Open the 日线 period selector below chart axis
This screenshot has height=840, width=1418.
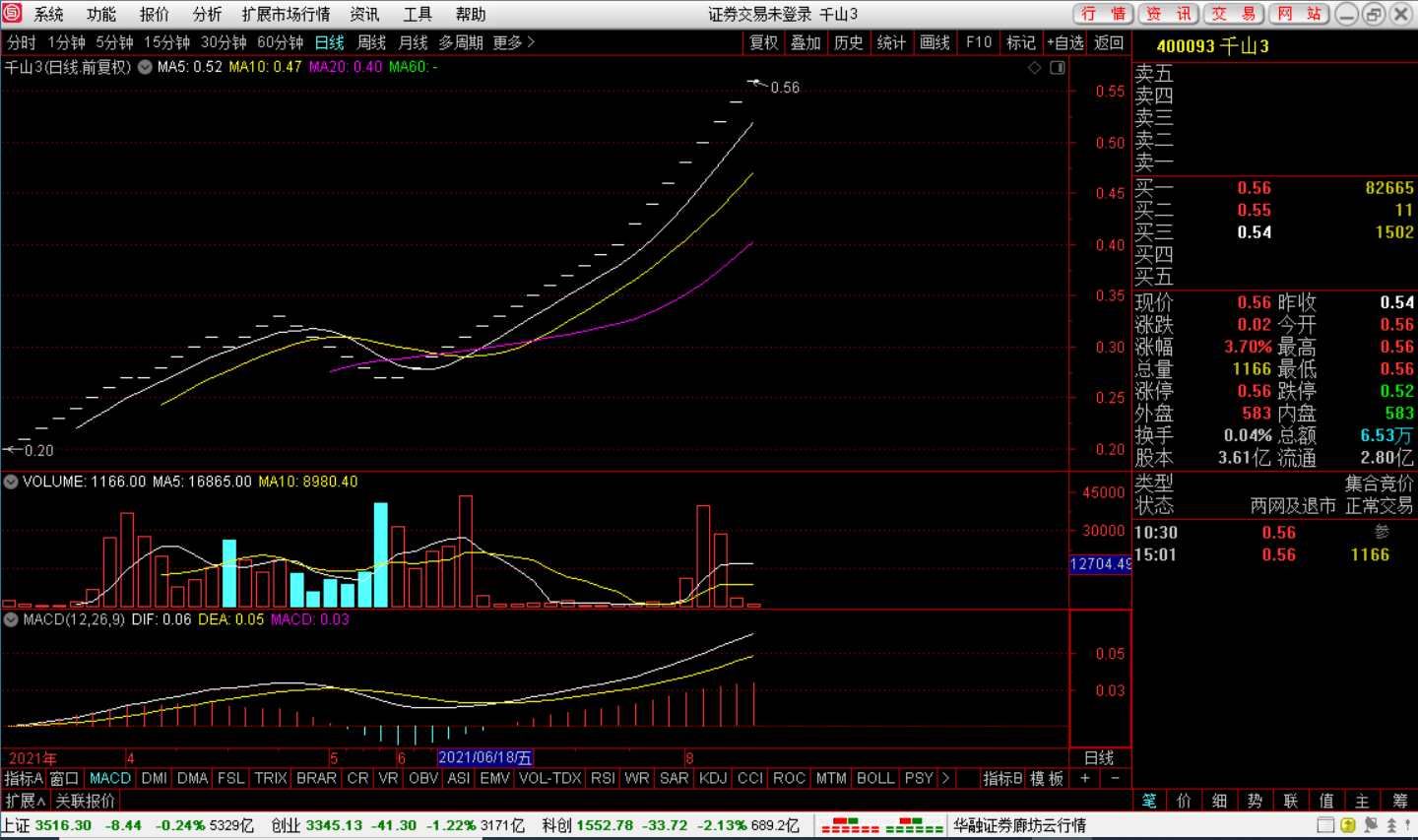[1099, 757]
